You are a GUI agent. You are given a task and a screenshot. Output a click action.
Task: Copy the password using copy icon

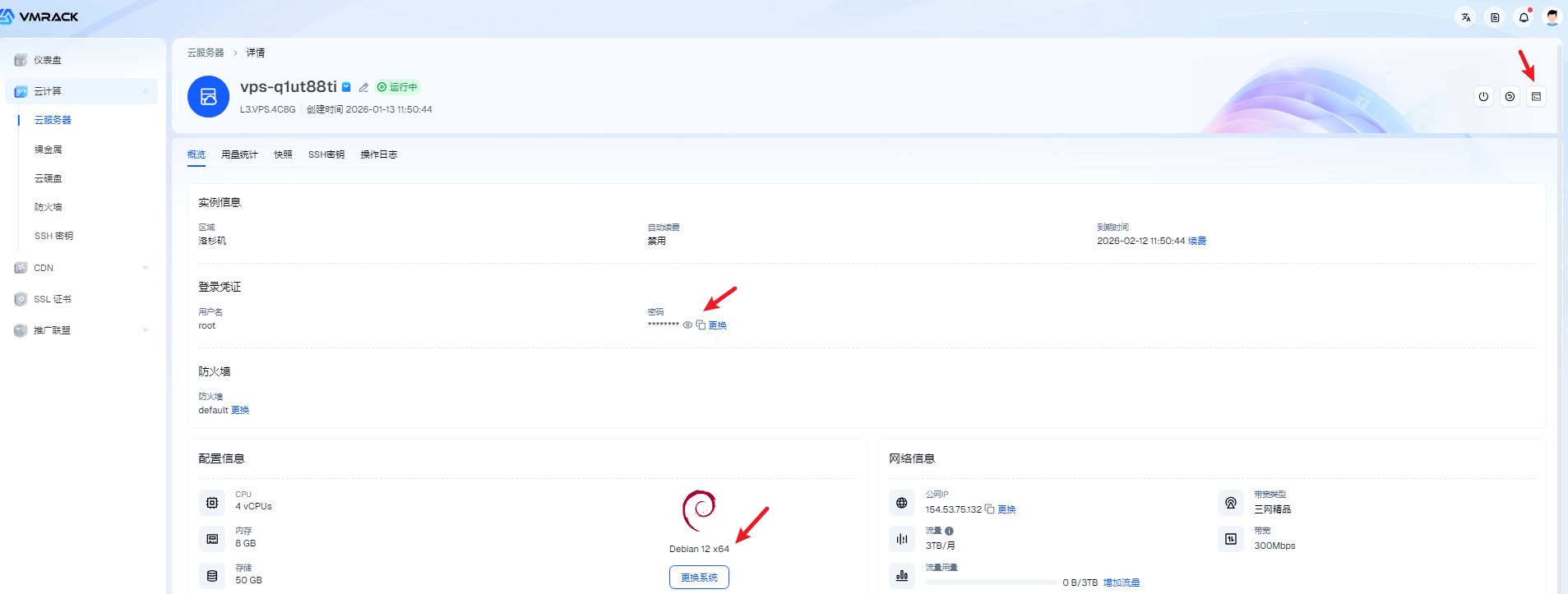click(701, 325)
